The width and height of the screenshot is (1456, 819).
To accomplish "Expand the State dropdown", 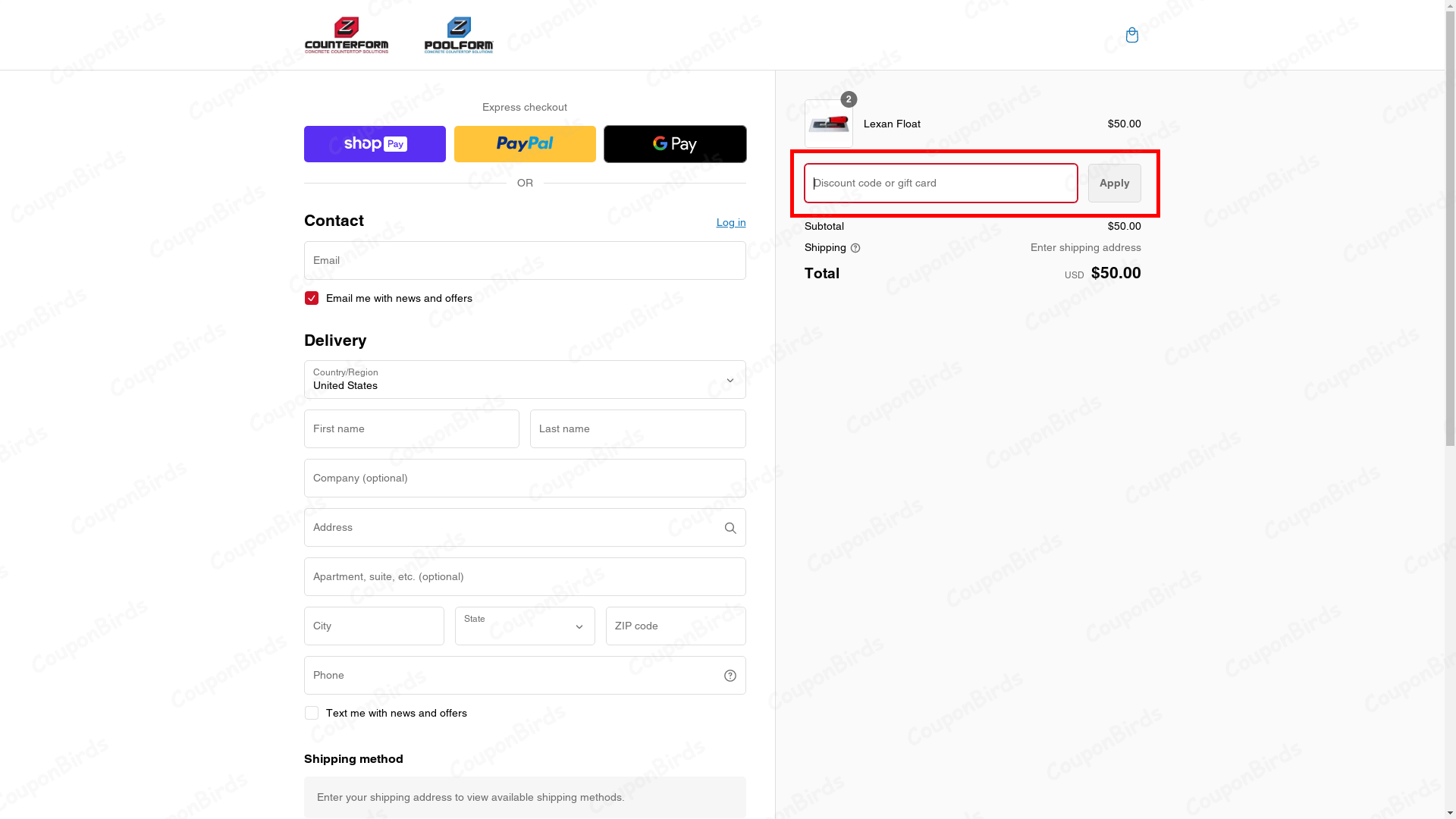I will click(525, 626).
